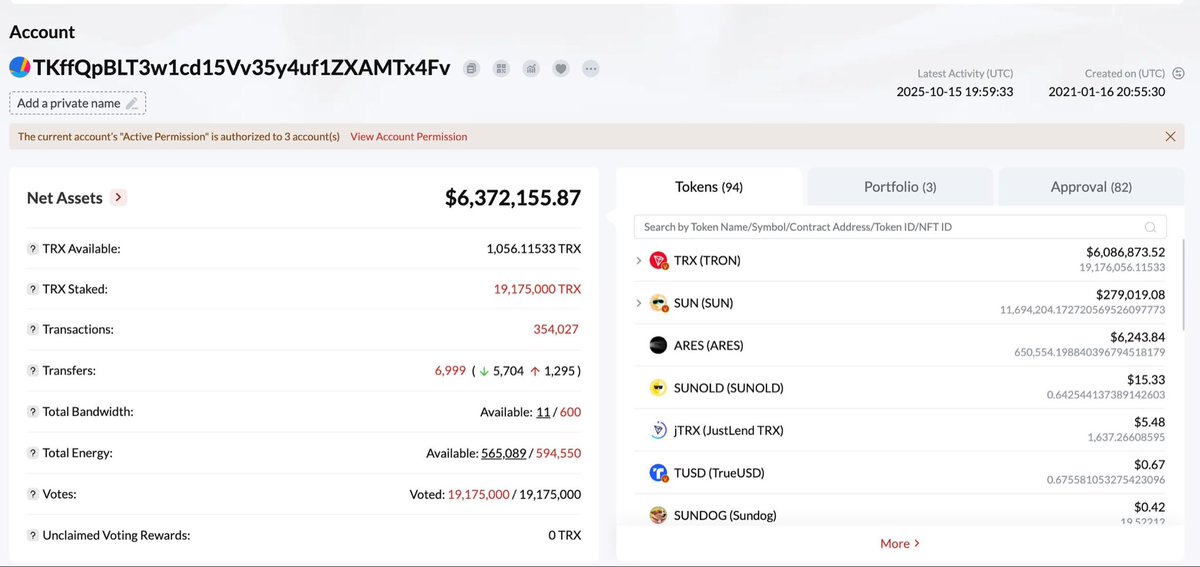Click the underlined available energy value 565,089
The height and width of the screenshot is (567, 1200).
coord(504,453)
